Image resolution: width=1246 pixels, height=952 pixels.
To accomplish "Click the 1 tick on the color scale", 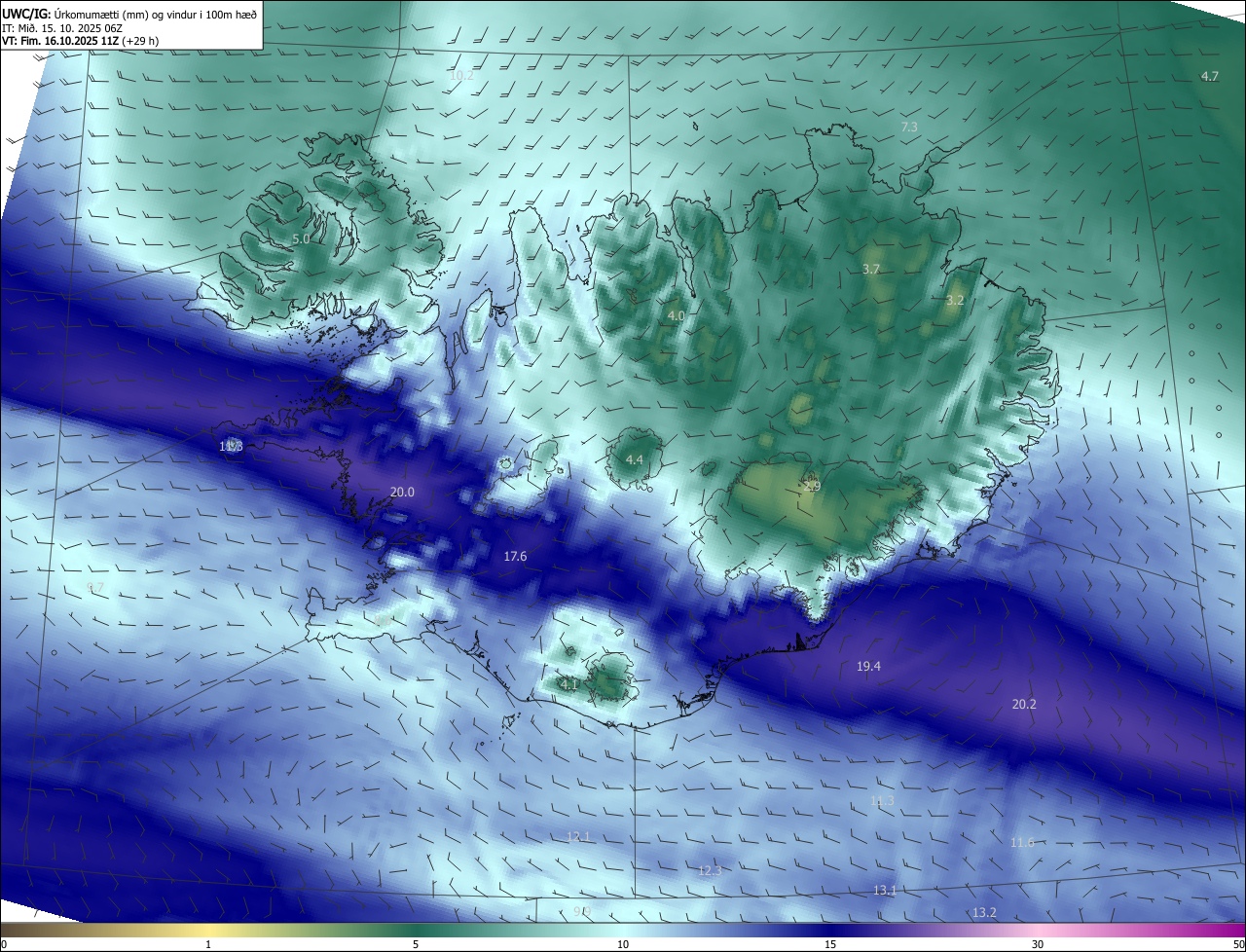I will pyautogui.click(x=208, y=945).
